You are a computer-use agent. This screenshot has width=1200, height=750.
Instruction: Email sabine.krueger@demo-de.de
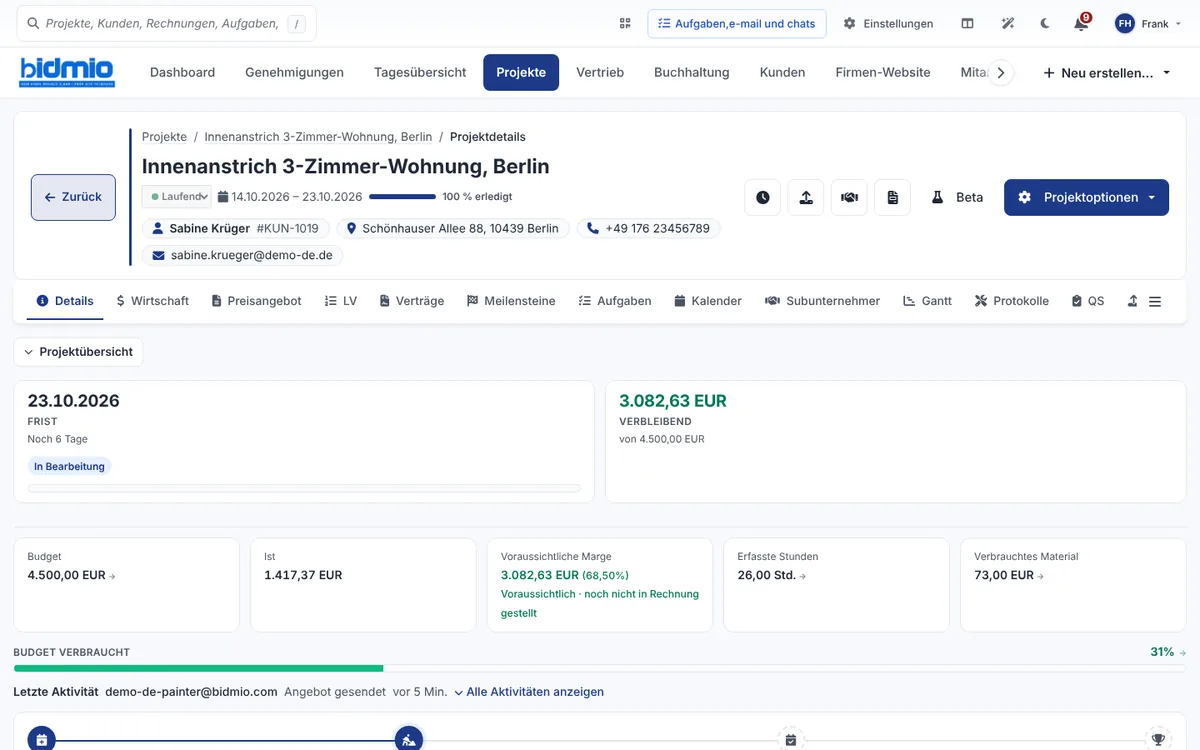242,256
